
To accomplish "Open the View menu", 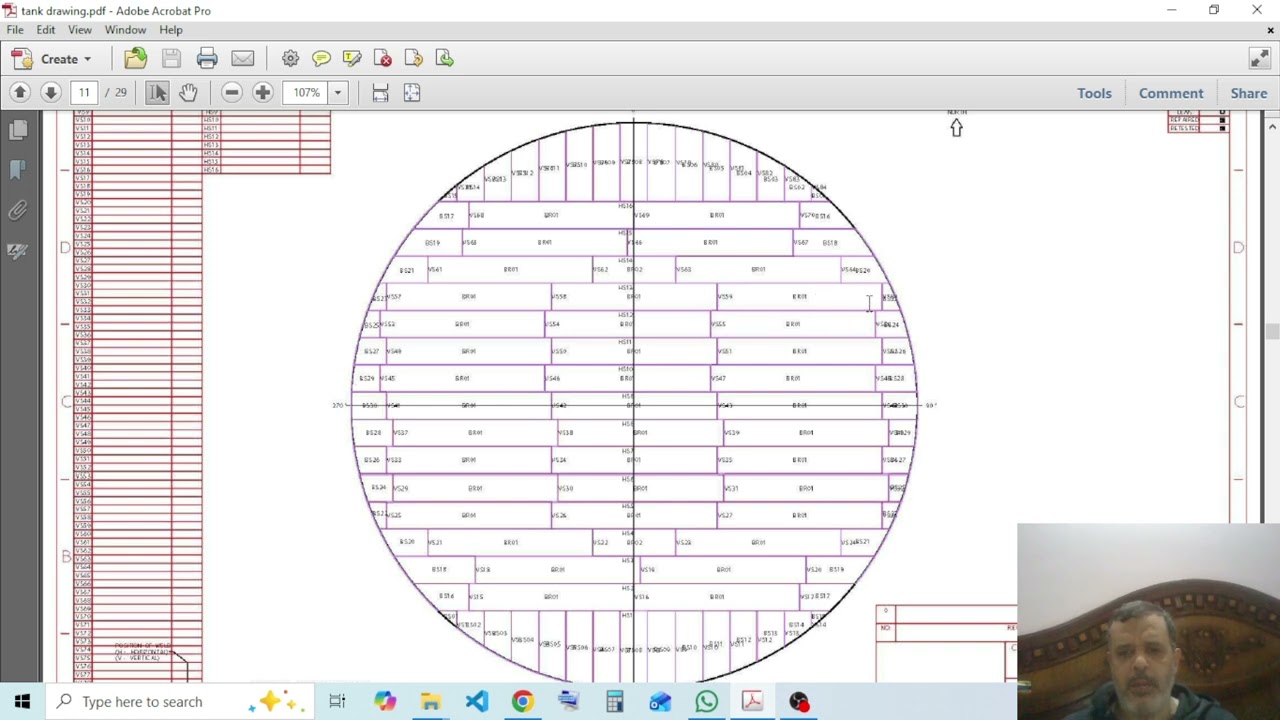I will pyautogui.click(x=79, y=30).
